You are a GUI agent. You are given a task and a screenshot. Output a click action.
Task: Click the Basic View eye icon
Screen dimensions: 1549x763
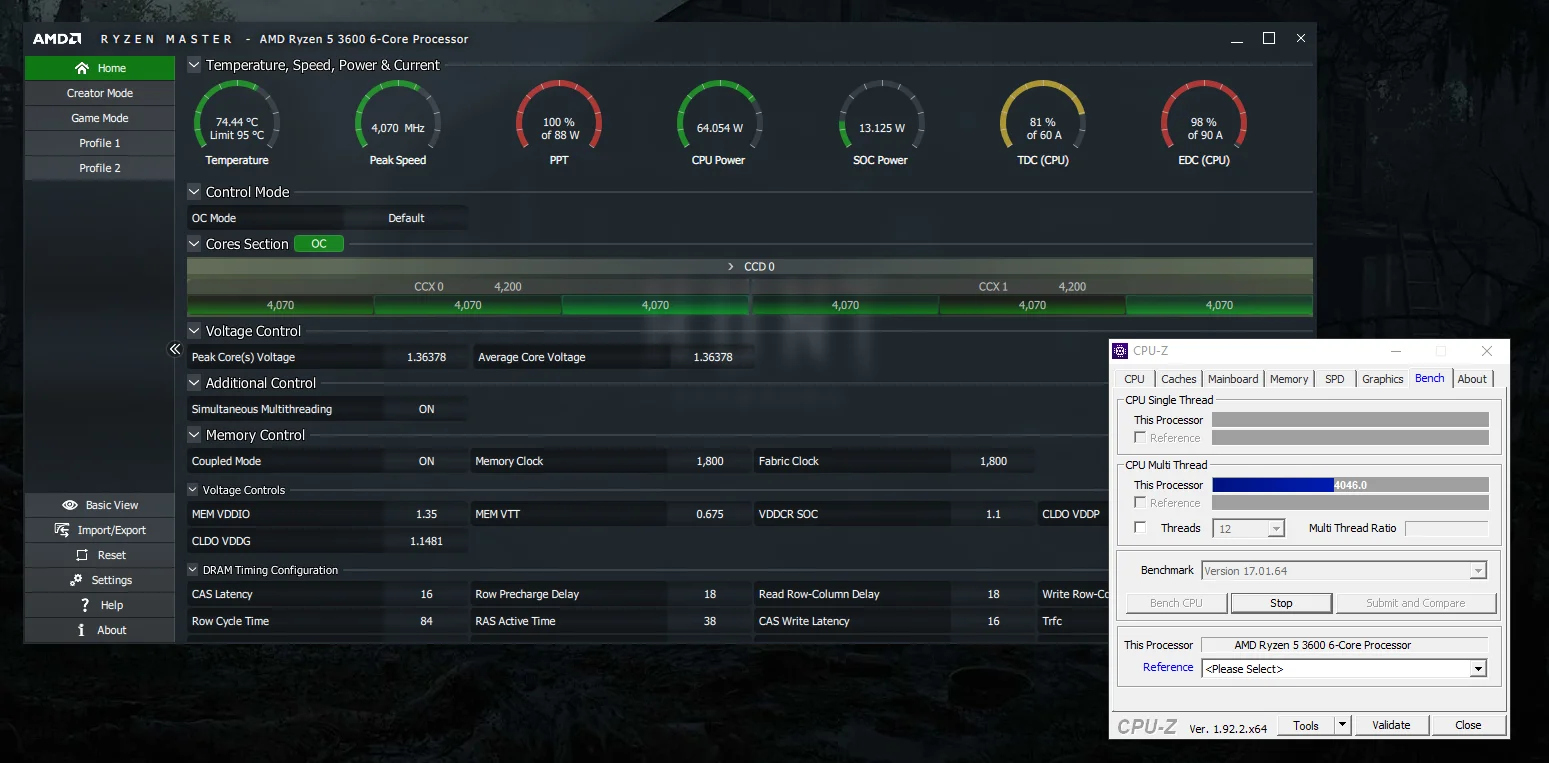click(x=69, y=505)
